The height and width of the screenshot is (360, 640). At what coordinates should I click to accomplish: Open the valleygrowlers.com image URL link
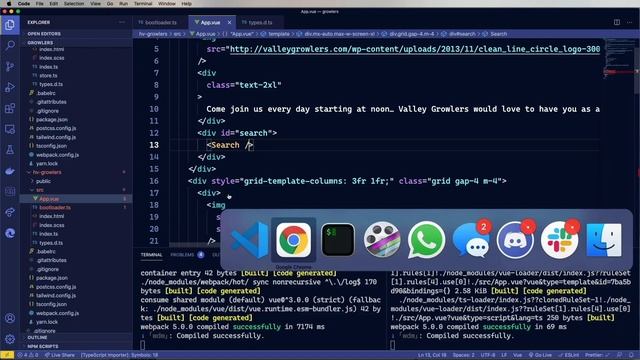[415, 49]
